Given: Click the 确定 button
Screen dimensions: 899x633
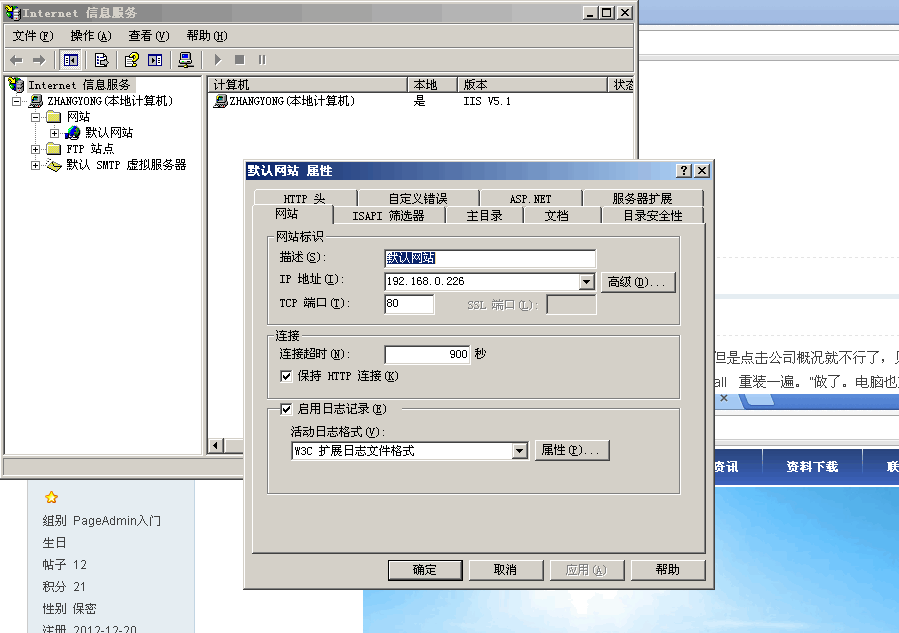Looking at the screenshot, I should [x=425, y=570].
